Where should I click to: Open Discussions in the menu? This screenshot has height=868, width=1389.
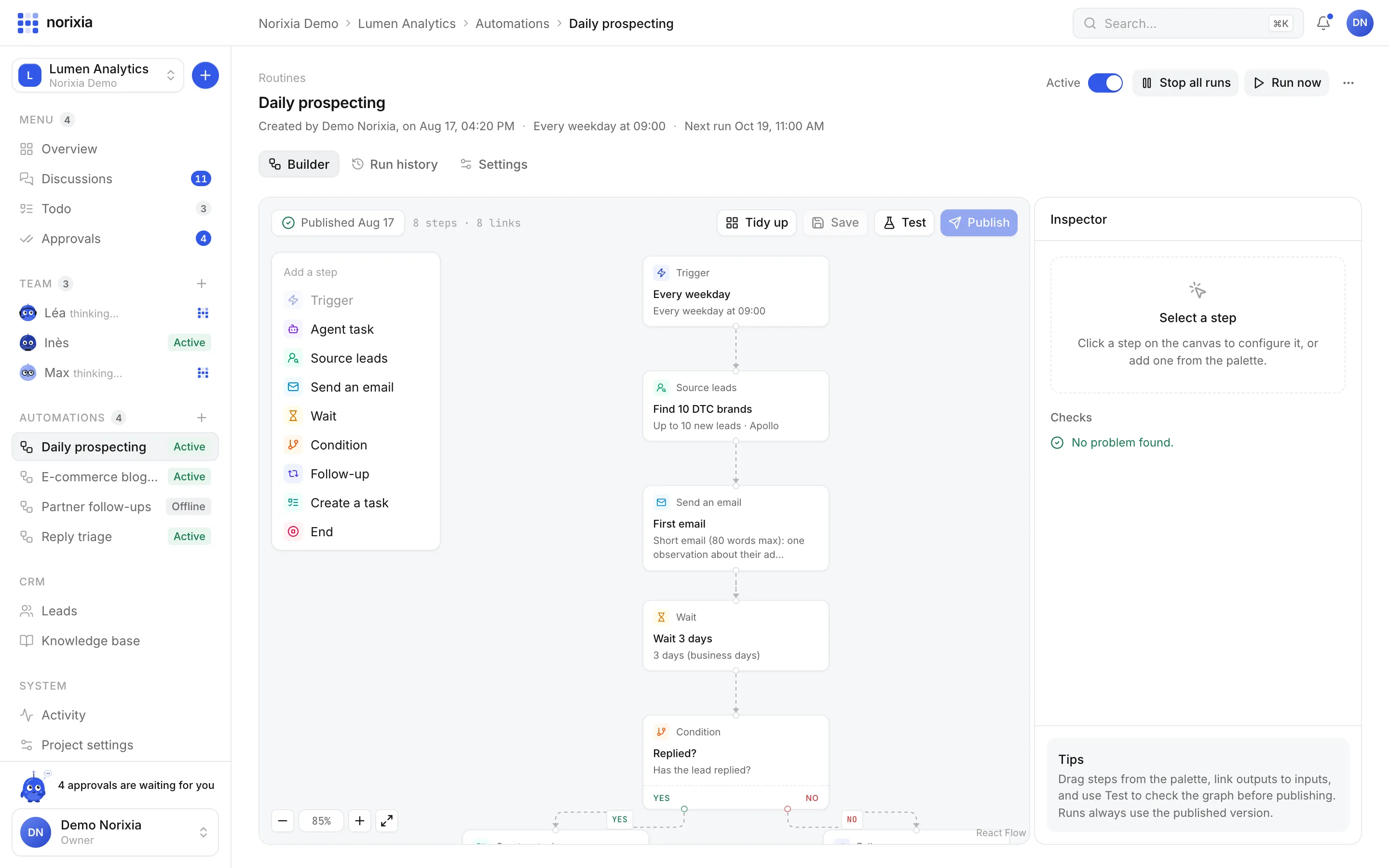tap(115, 178)
